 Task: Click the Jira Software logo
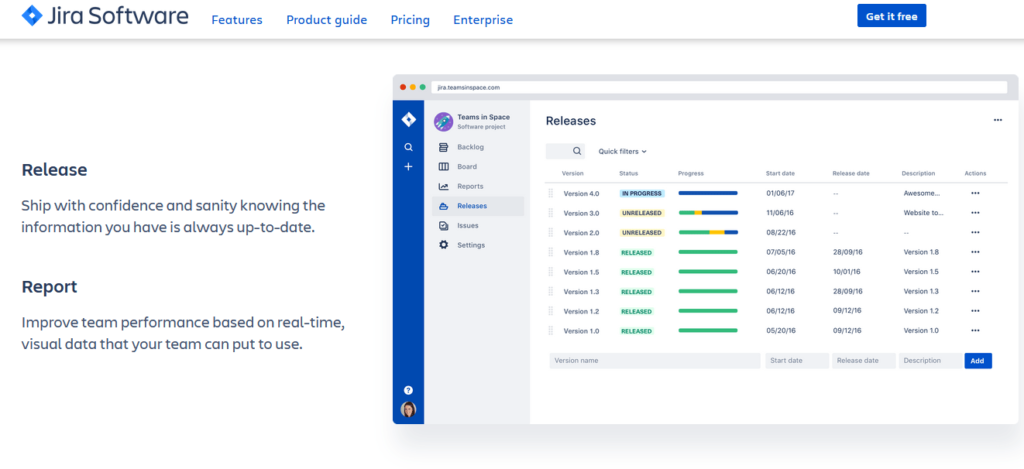coord(105,16)
